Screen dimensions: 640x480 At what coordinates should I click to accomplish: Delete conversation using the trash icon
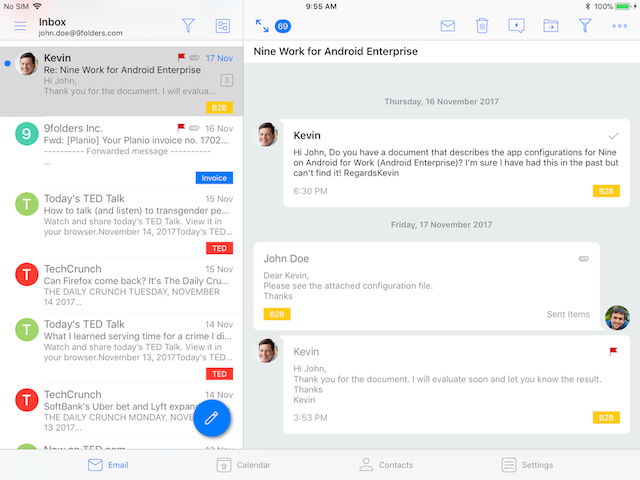482,26
